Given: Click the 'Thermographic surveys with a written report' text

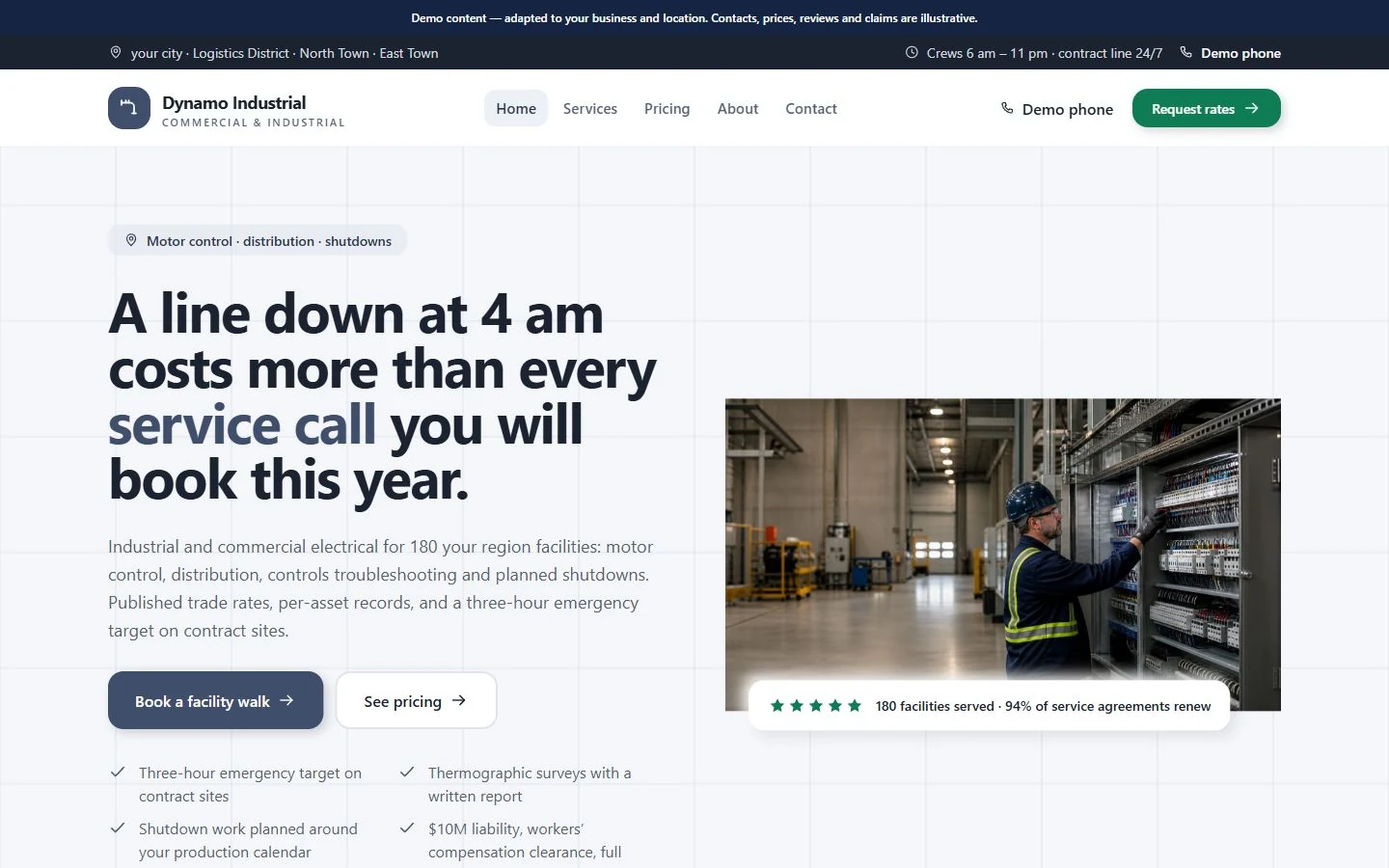Looking at the screenshot, I should (x=530, y=784).
